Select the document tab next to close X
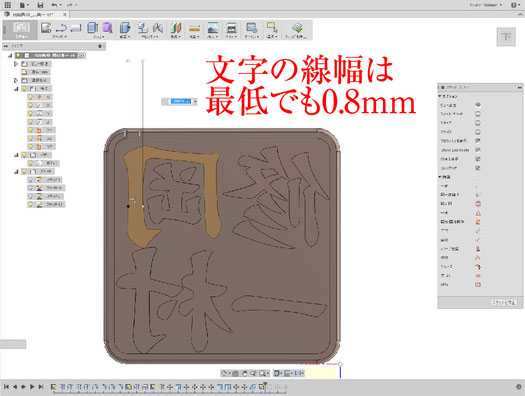The image size is (525, 396). click(x=34, y=14)
